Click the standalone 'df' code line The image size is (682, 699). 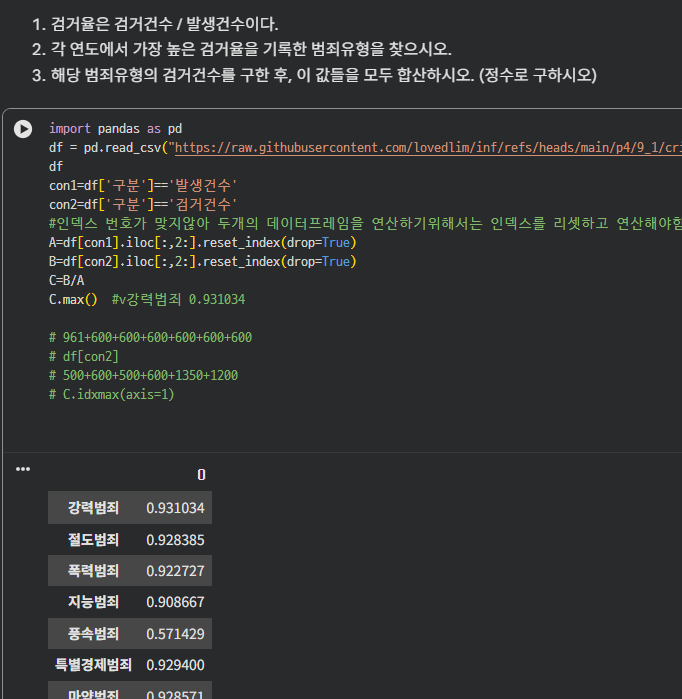tap(56, 167)
